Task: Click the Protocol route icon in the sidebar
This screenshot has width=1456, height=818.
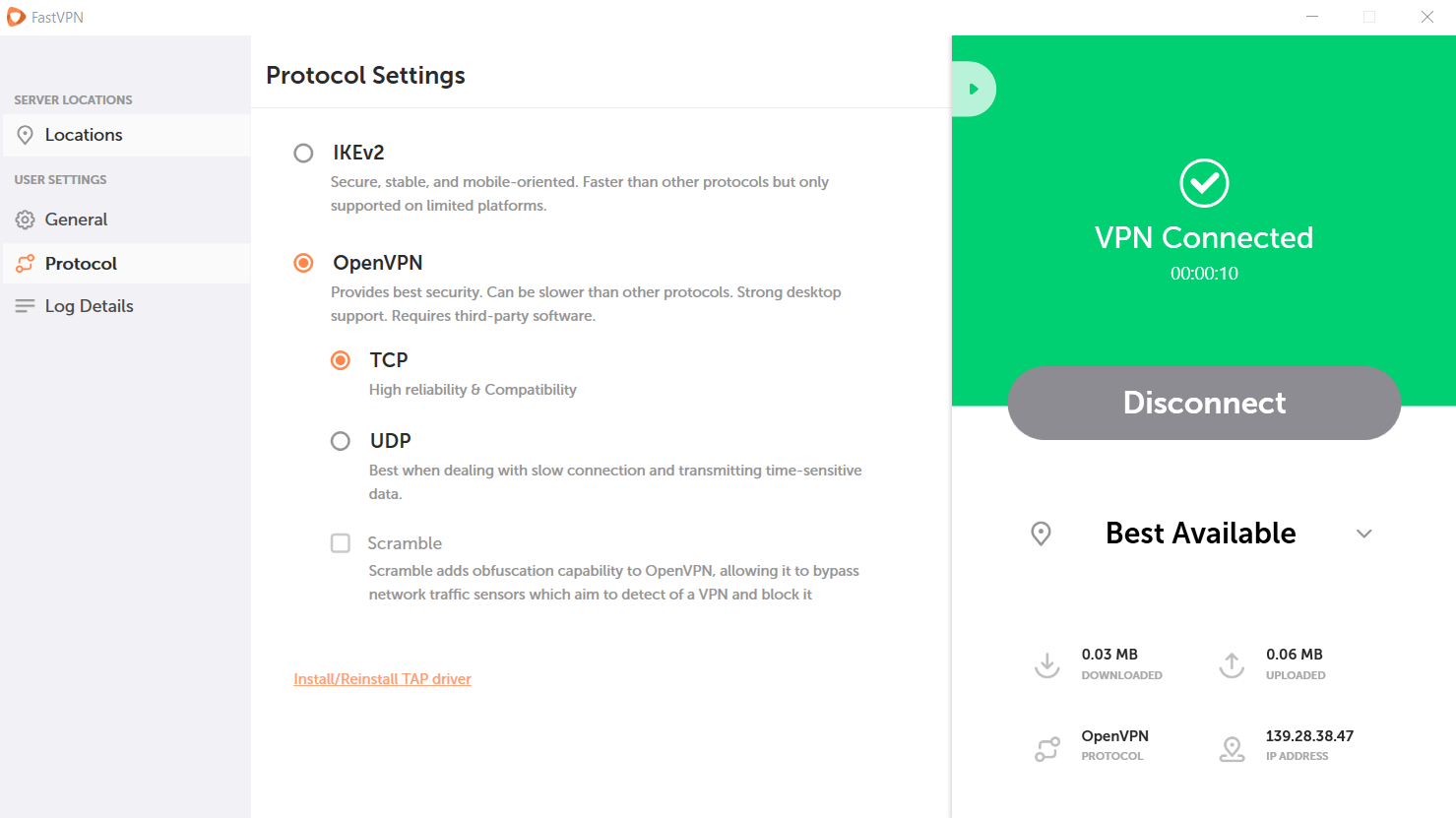Action: click(x=26, y=264)
